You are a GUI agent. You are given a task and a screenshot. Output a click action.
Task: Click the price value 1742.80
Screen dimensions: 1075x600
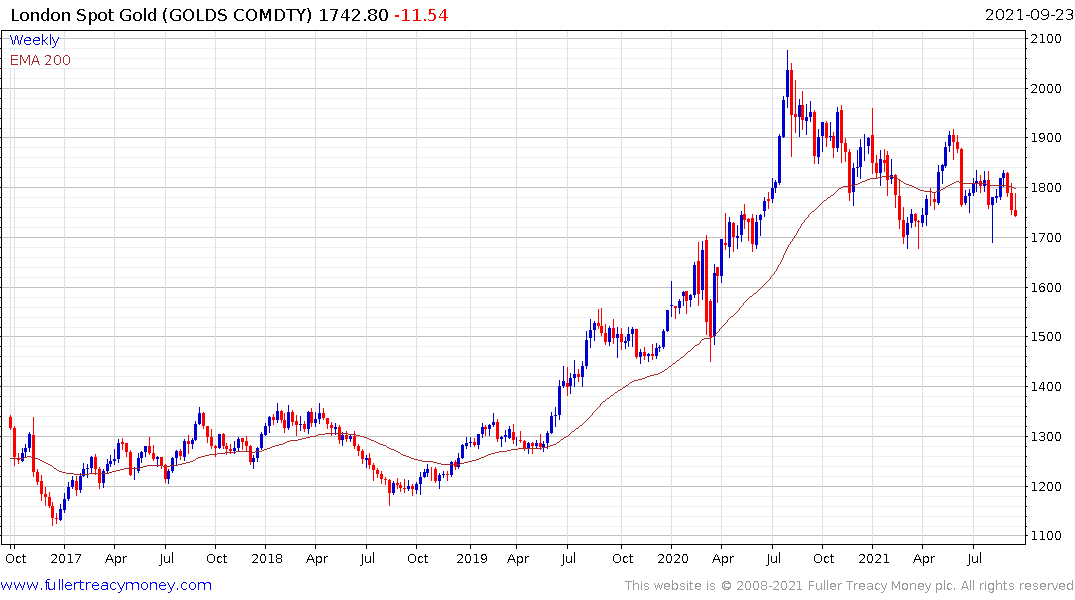pyautogui.click(x=353, y=15)
